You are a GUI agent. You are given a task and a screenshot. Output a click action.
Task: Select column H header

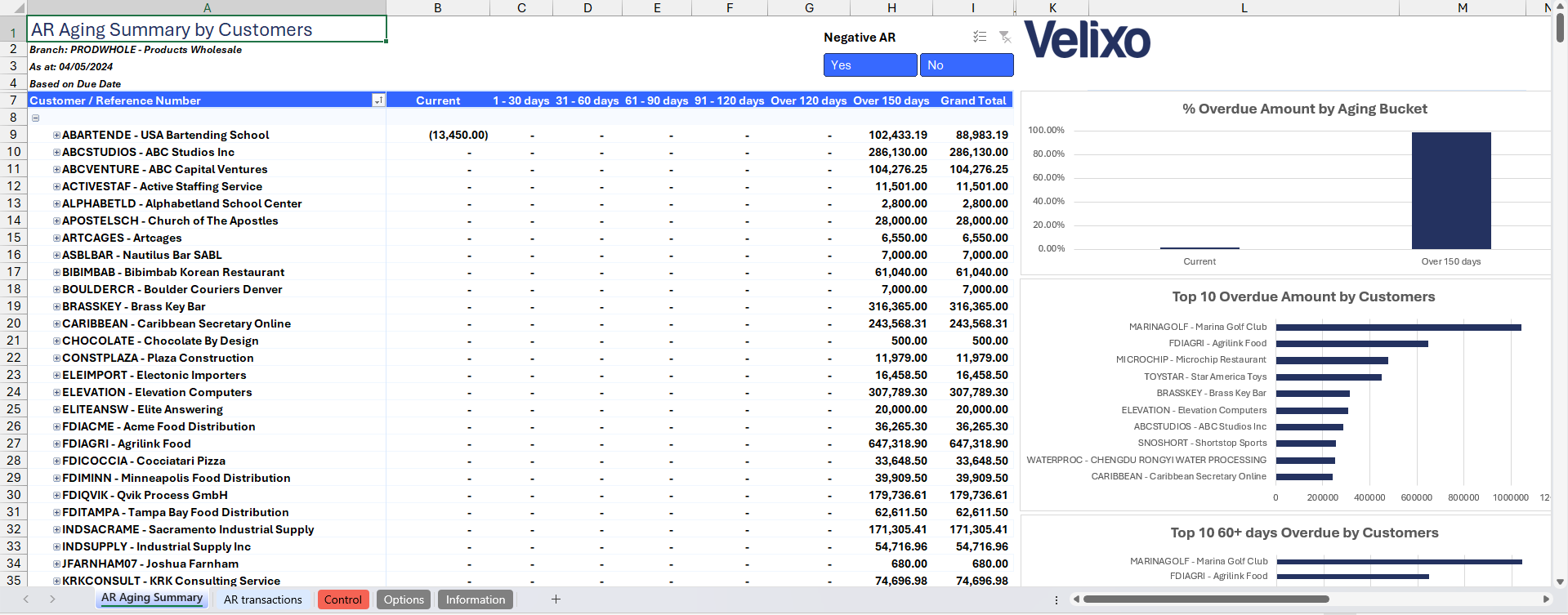click(x=891, y=7)
